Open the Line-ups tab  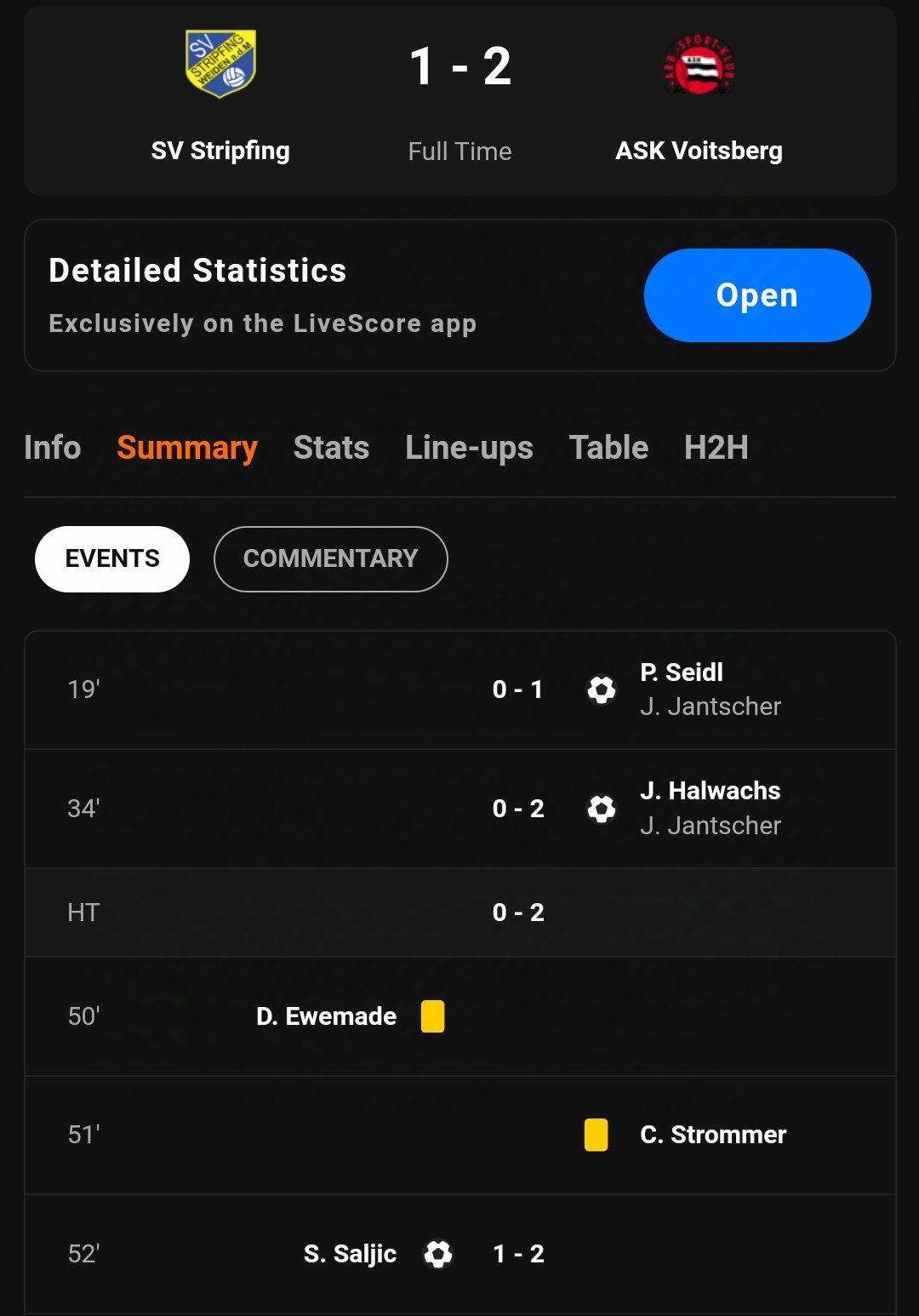(470, 448)
